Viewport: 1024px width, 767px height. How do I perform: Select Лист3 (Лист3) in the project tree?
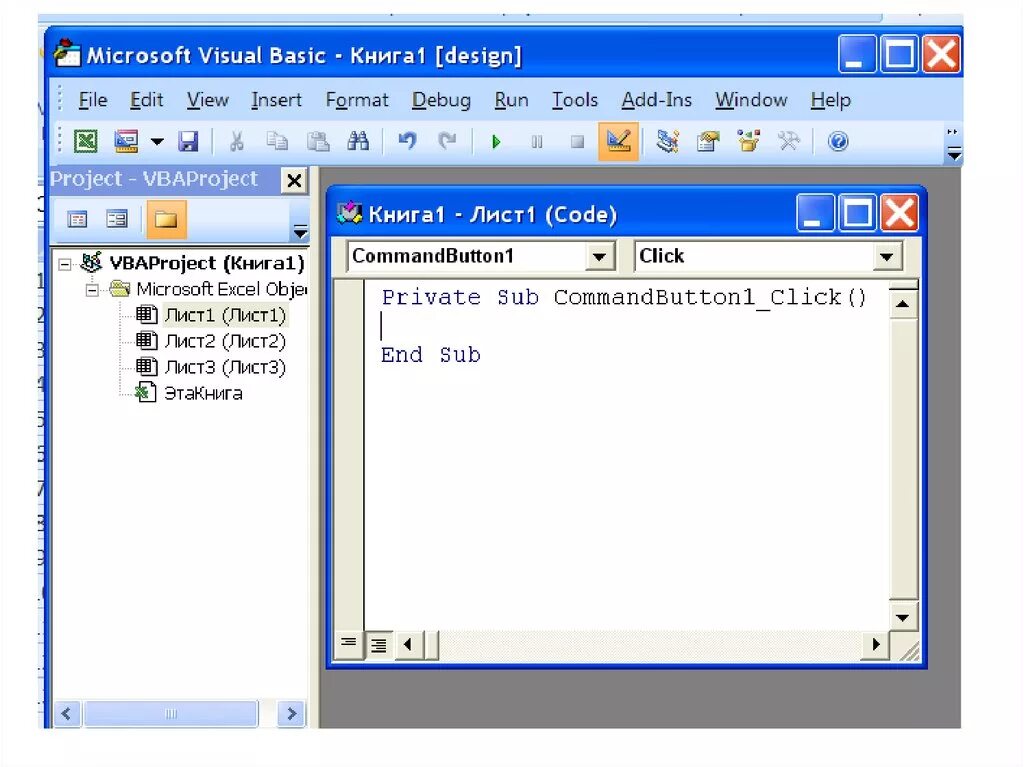225,367
